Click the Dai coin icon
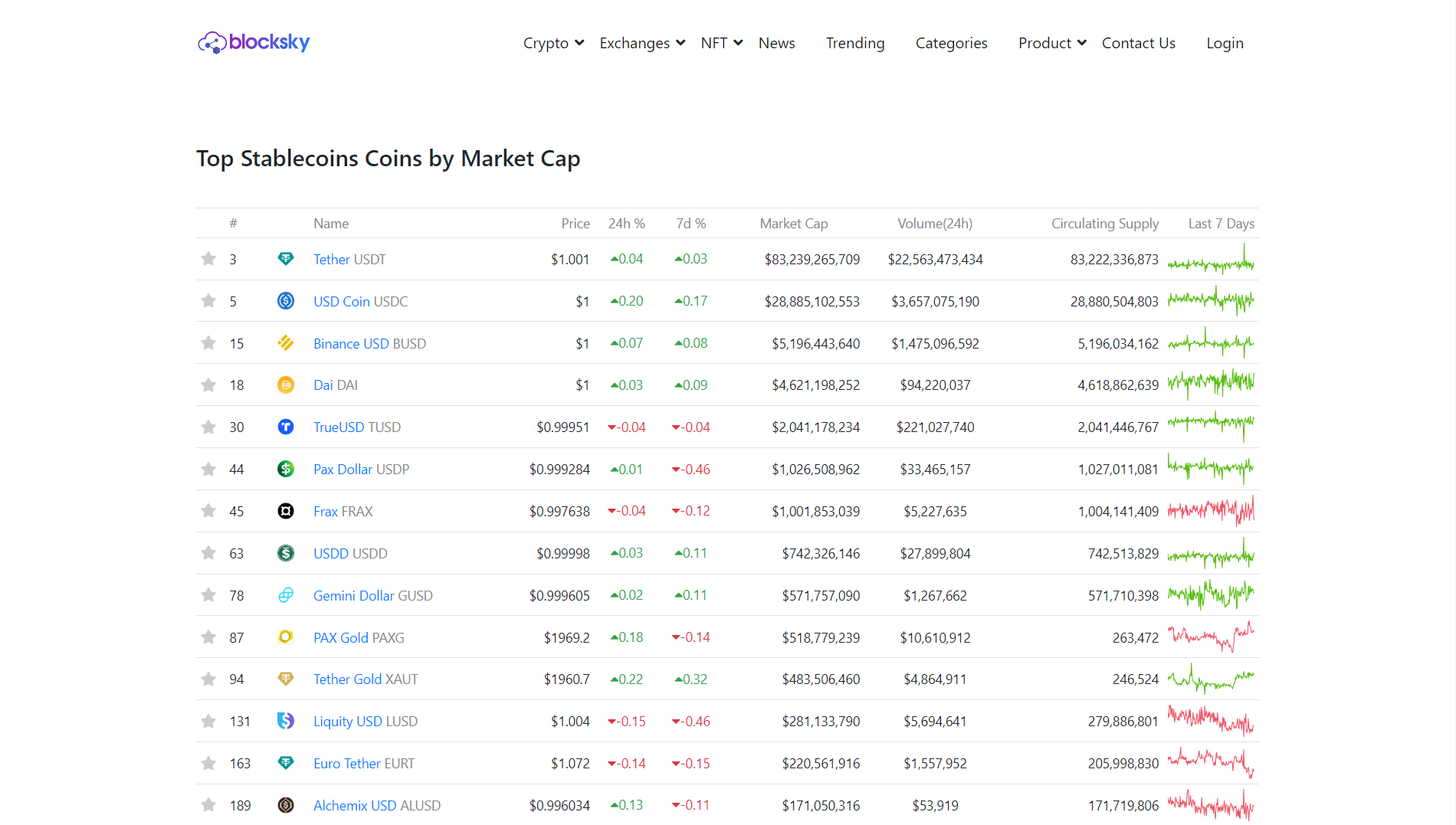The image size is (1456, 825). click(286, 385)
